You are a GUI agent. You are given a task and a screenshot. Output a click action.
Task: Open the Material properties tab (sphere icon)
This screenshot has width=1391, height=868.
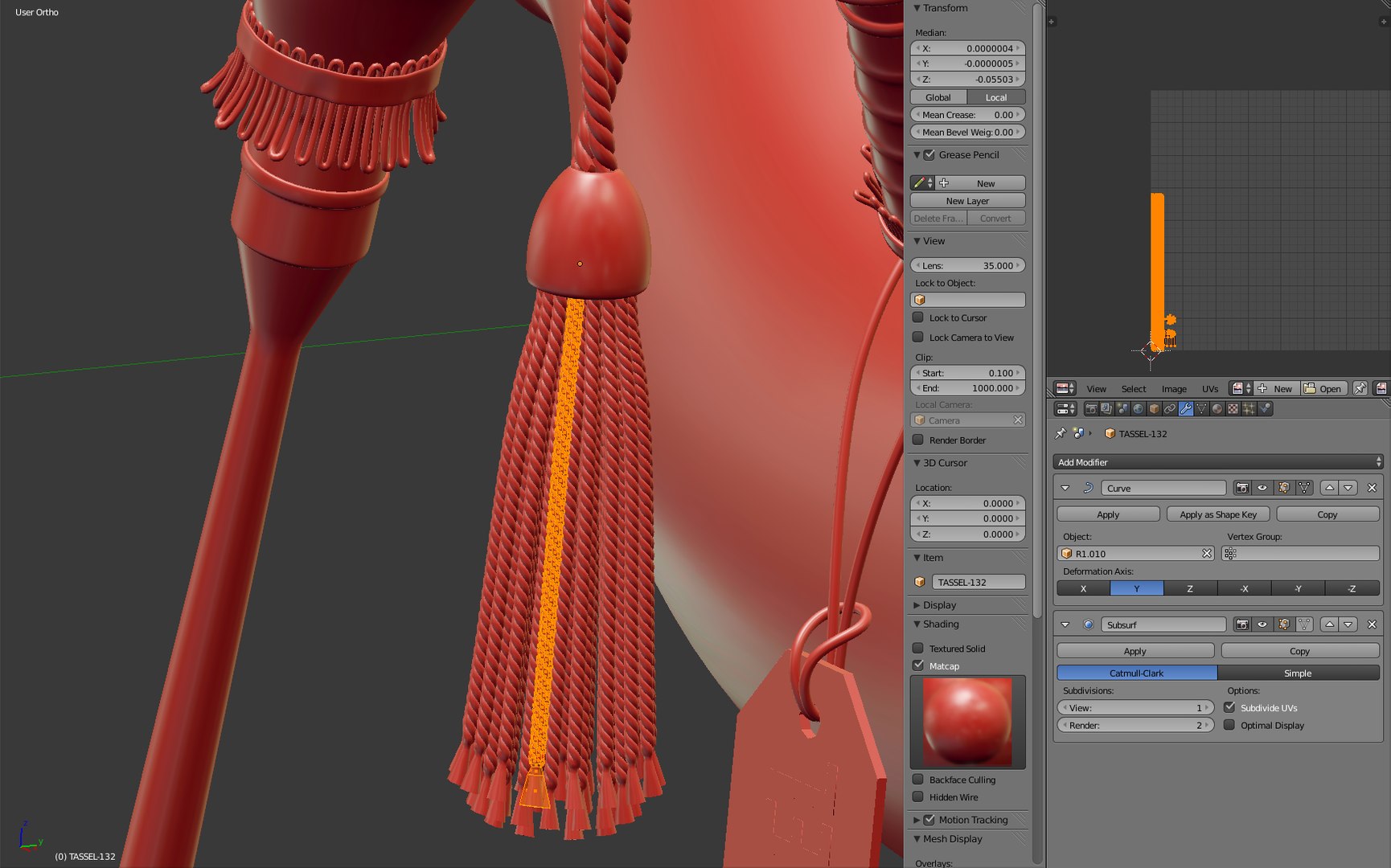(1217, 408)
